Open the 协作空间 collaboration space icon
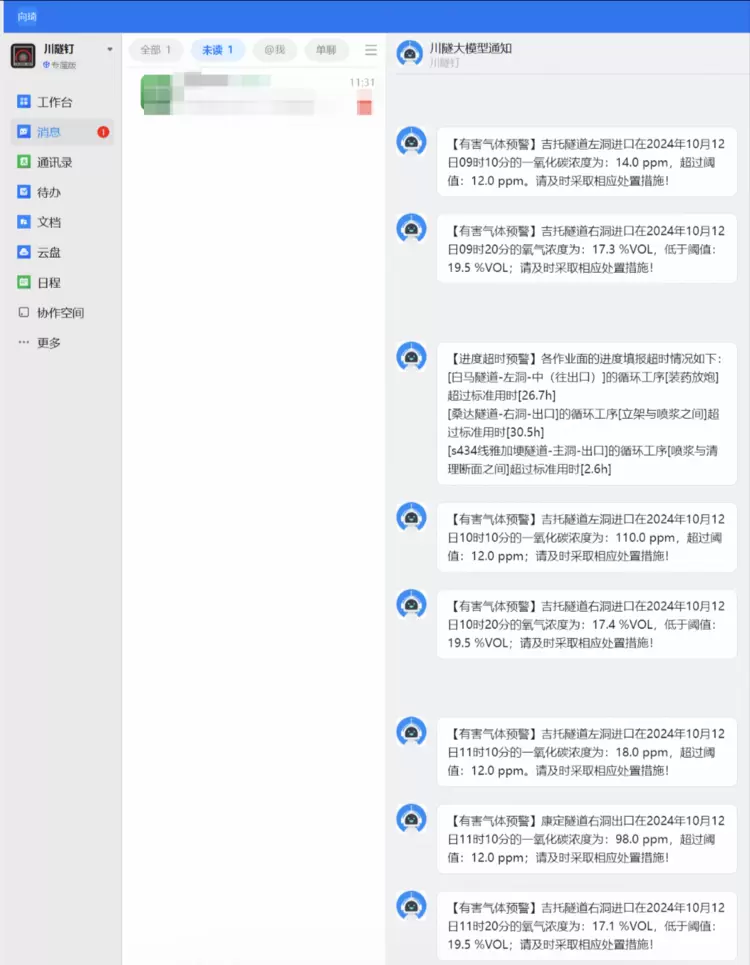This screenshot has height=965, width=750. pyautogui.click(x=24, y=312)
